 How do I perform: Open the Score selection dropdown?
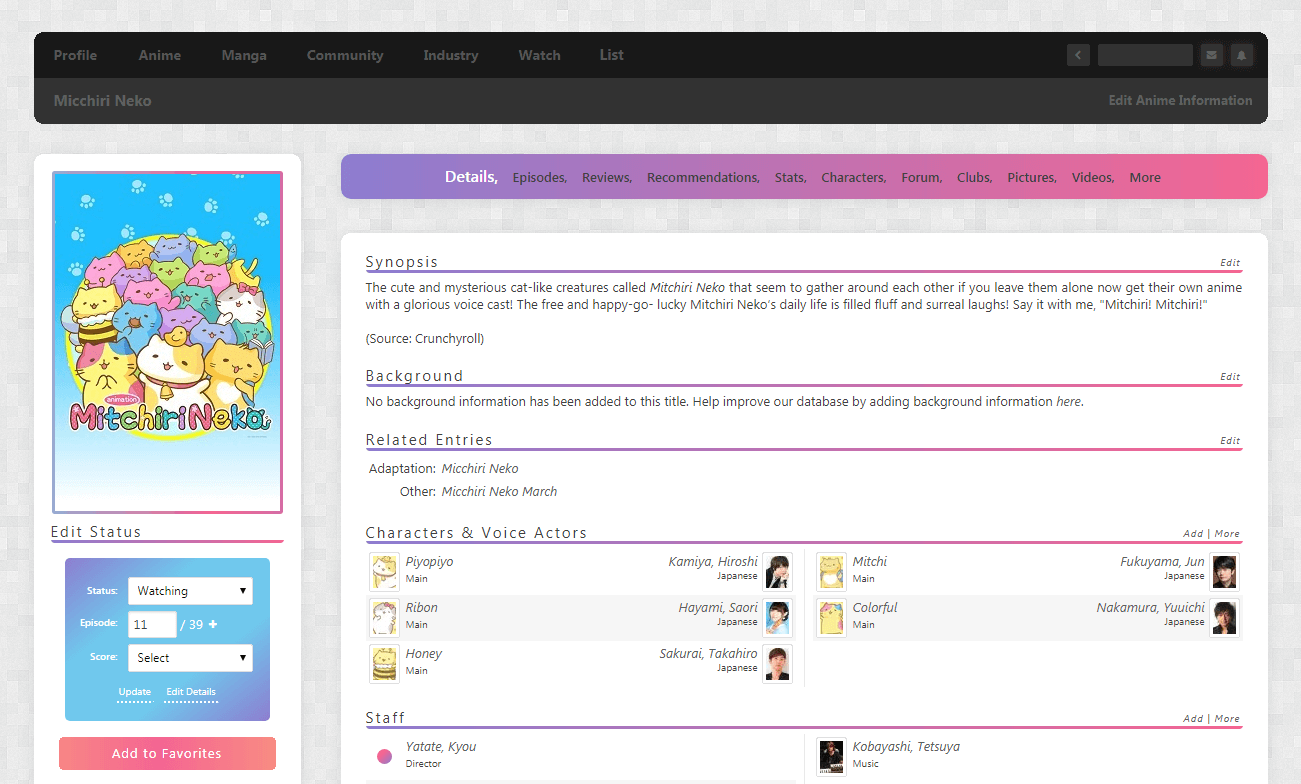coord(190,657)
